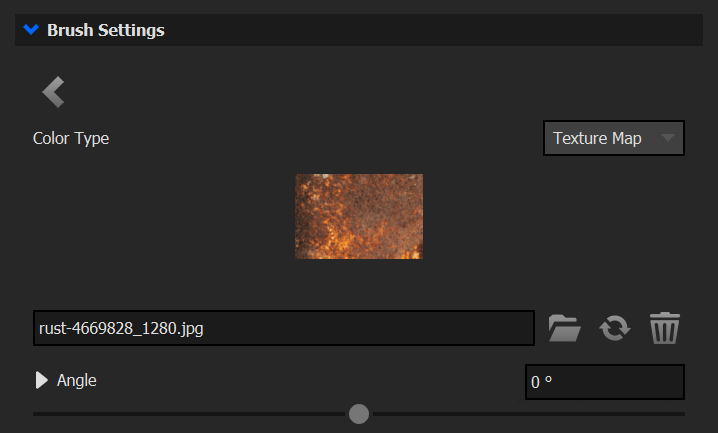Click the Brush Settings header title
The image size is (718, 433).
coord(106,30)
